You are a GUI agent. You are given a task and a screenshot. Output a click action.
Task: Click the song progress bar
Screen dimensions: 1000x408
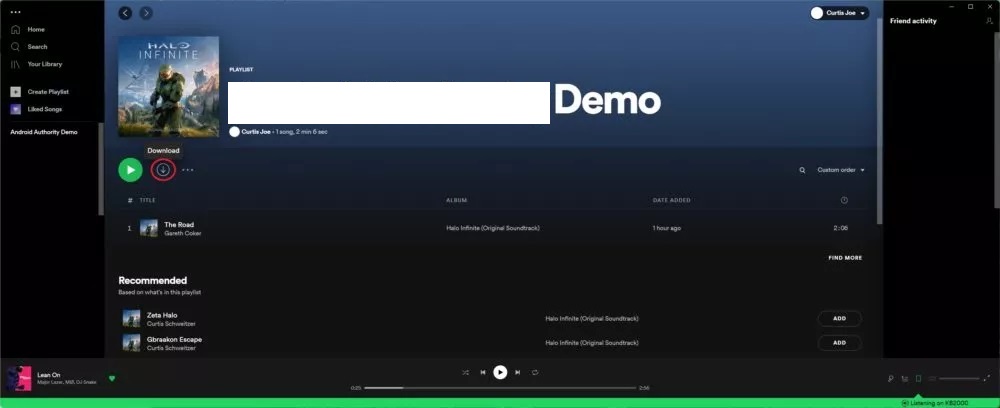pos(500,388)
